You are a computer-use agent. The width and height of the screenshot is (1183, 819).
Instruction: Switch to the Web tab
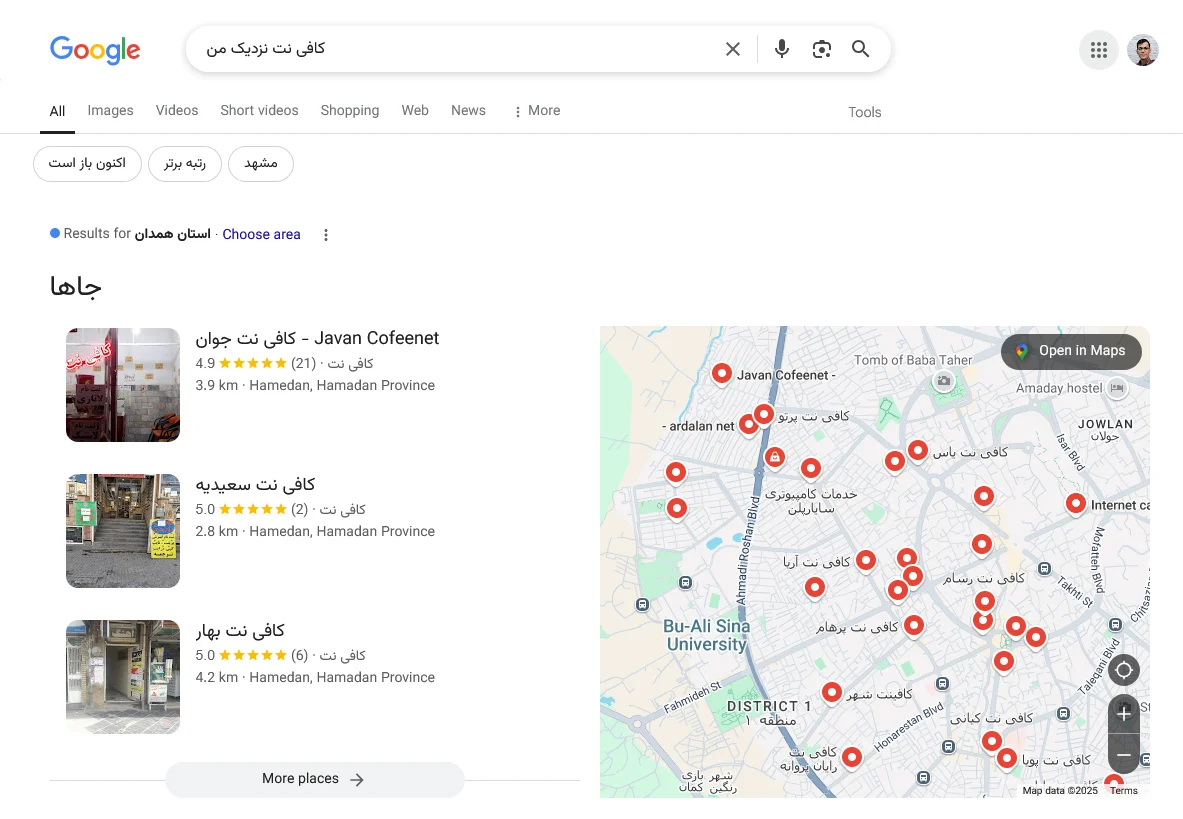(x=415, y=111)
